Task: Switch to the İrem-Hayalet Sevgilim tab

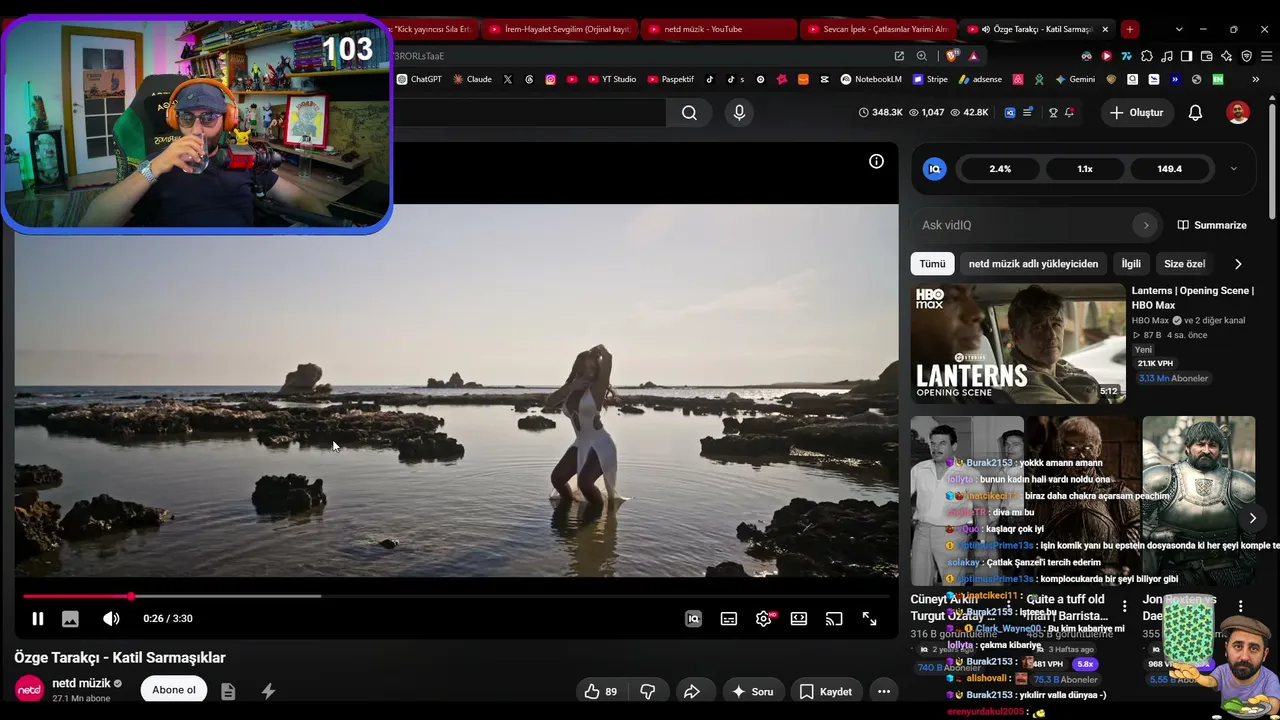Action: [x=558, y=29]
